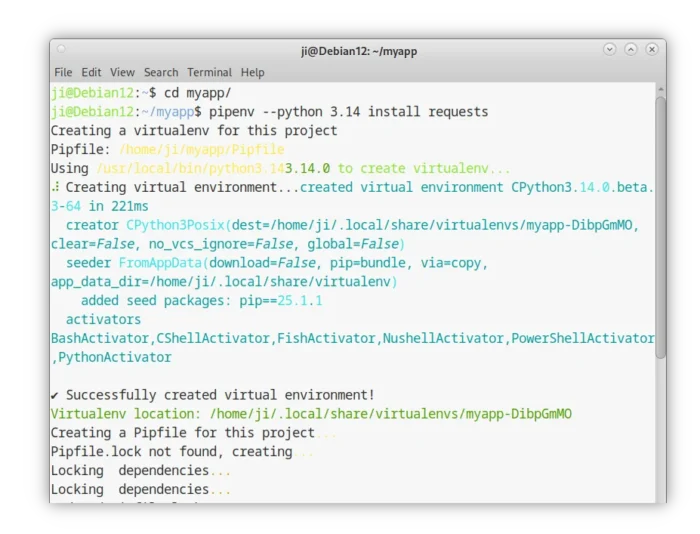Click 'FromAppData' seeder text
Image resolution: width=700 pixels, height=534 pixels.
tap(160, 263)
